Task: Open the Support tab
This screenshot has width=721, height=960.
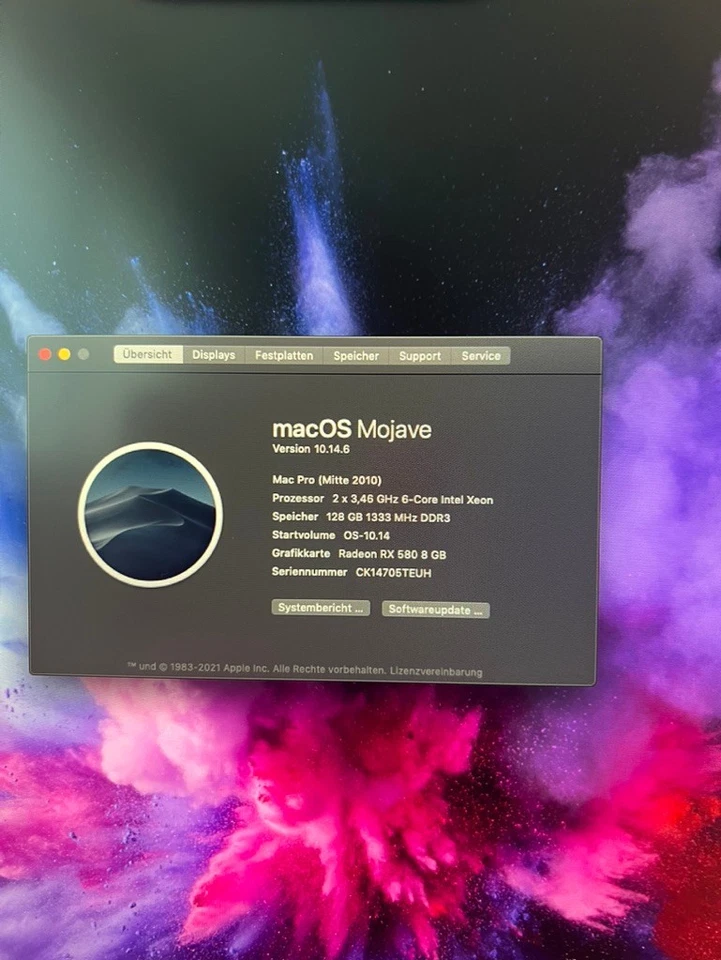Action: (x=420, y=356)
